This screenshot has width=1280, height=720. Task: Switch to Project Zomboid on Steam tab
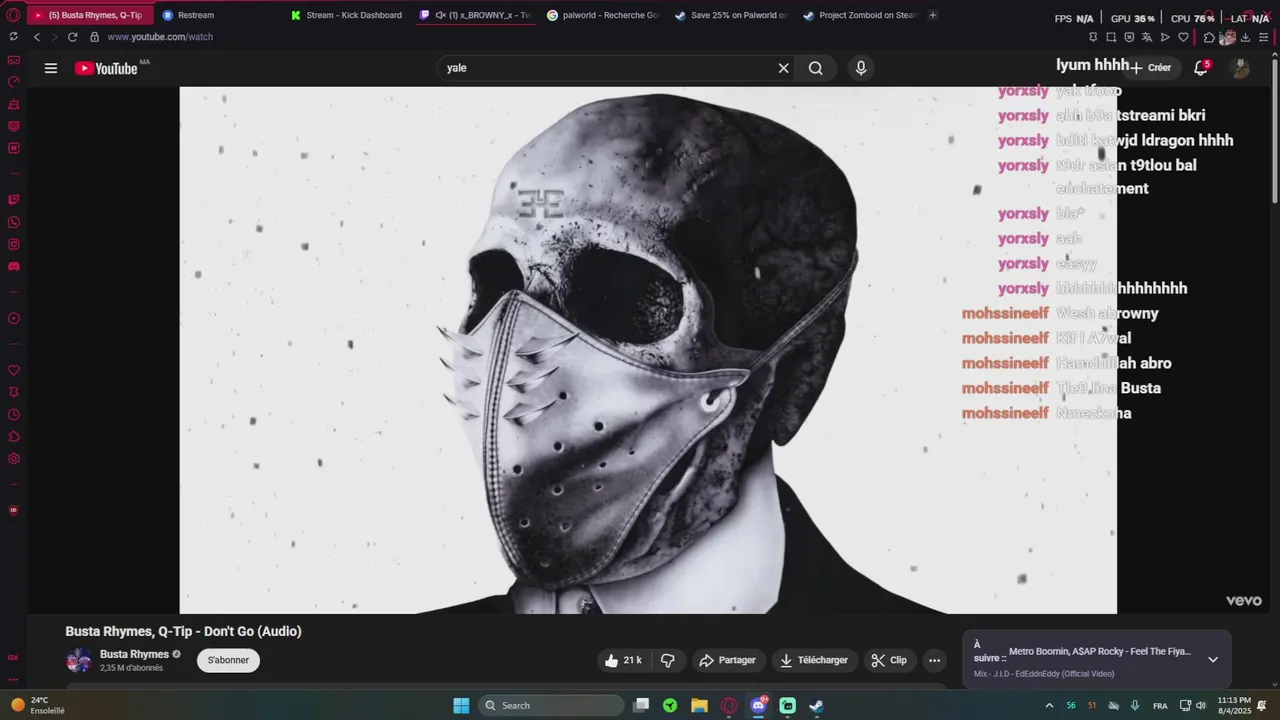click(859, 15)
